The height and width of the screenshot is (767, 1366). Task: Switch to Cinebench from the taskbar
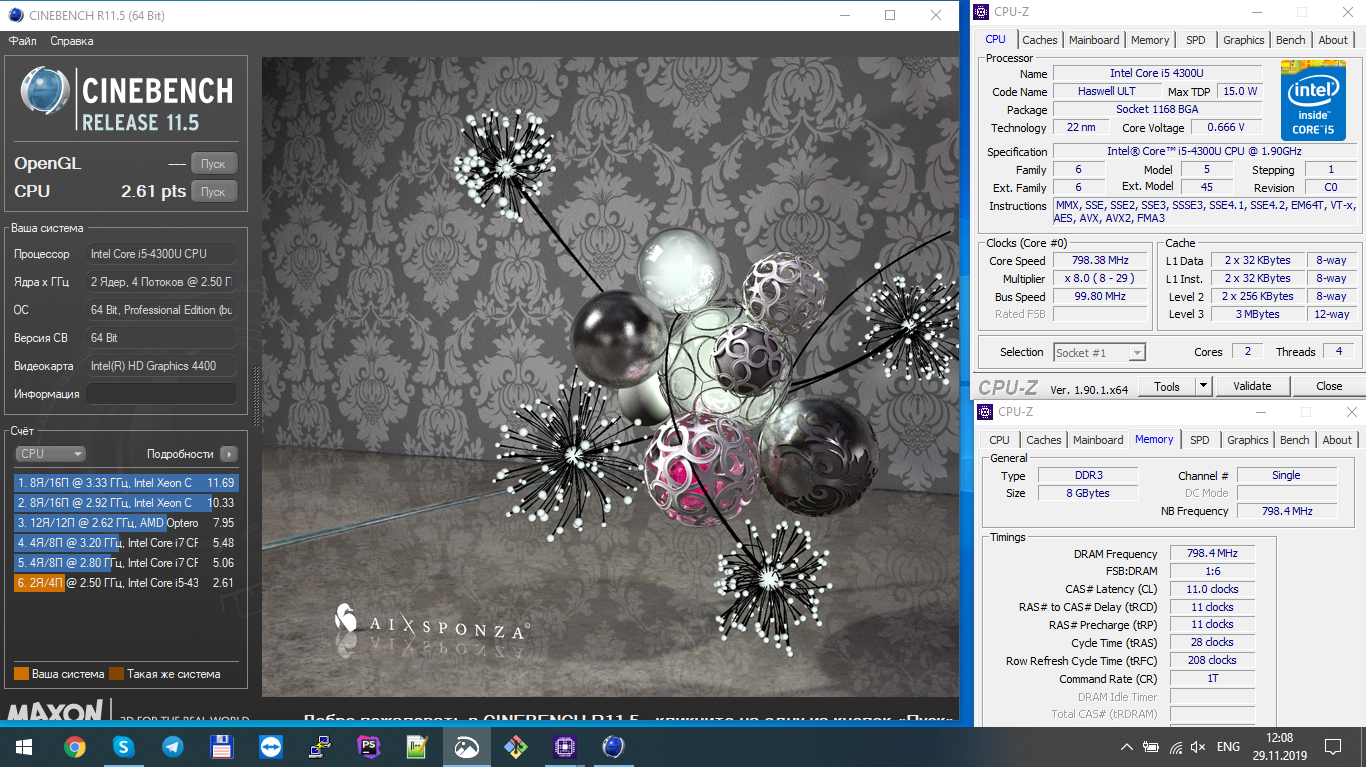[x=613, y=746]
